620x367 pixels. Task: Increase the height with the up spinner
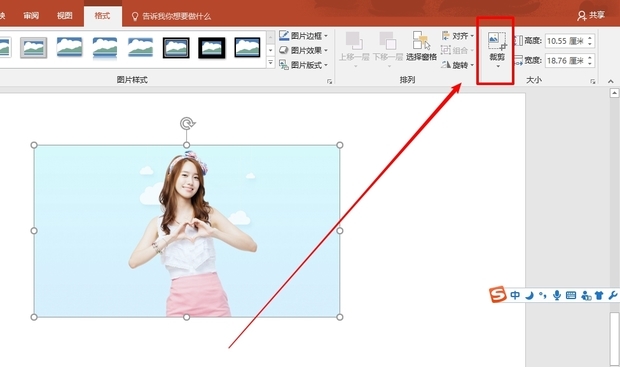point(590,38)
